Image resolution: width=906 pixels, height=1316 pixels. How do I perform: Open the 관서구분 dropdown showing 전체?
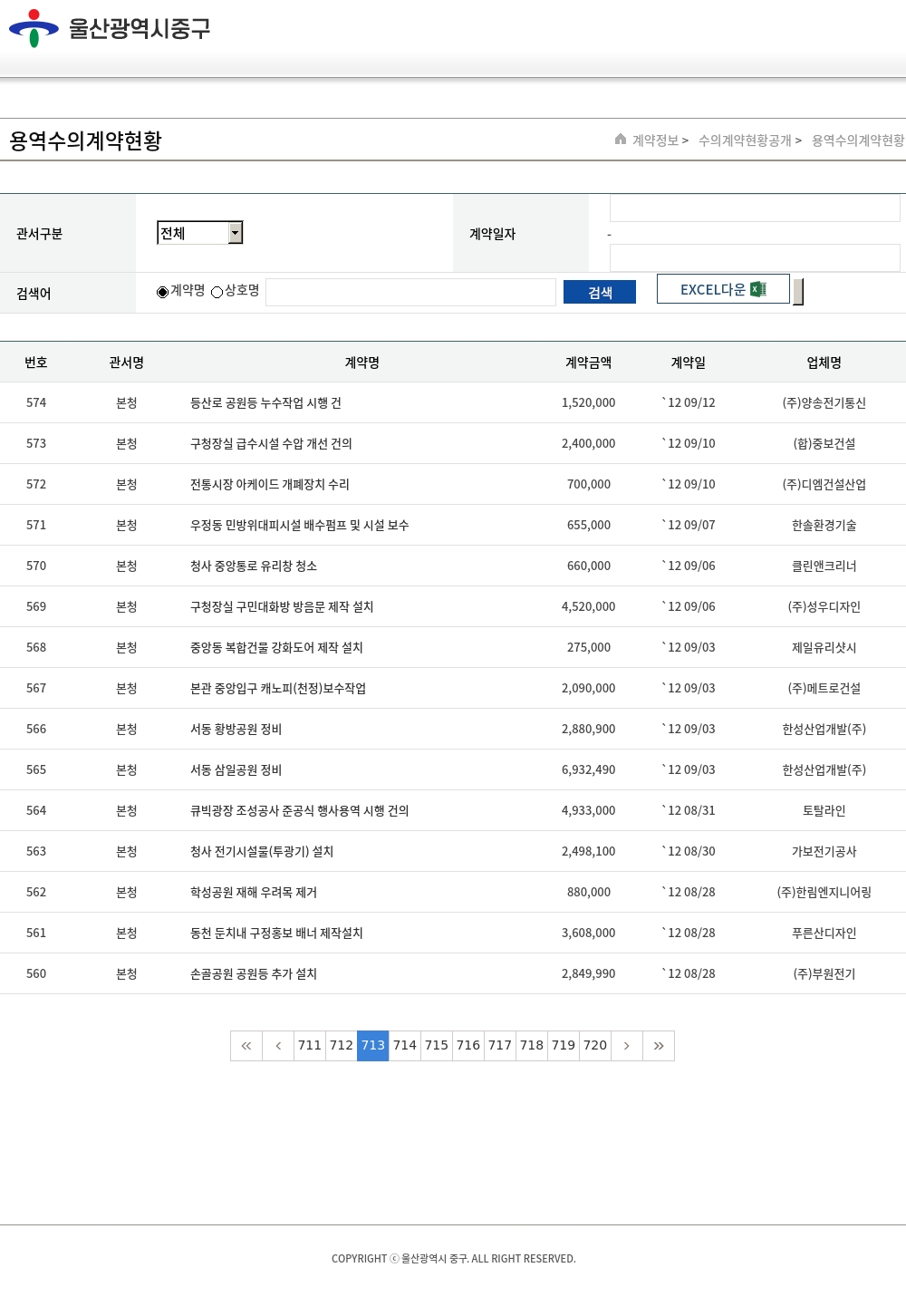click(200, 233)
